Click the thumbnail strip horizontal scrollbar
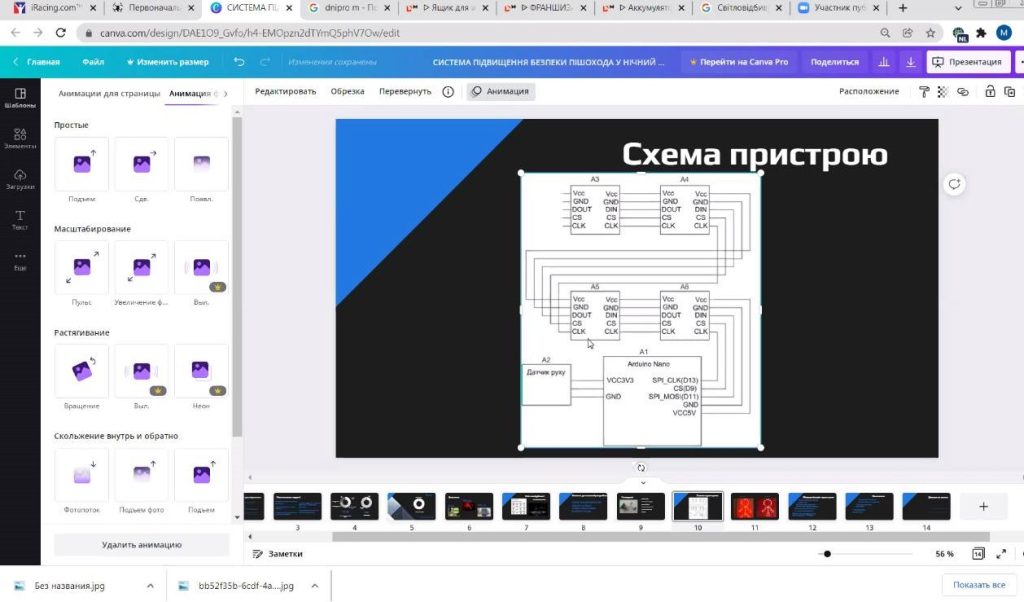This screenshot has height=602, width=1024. click(x=661, y=537)
